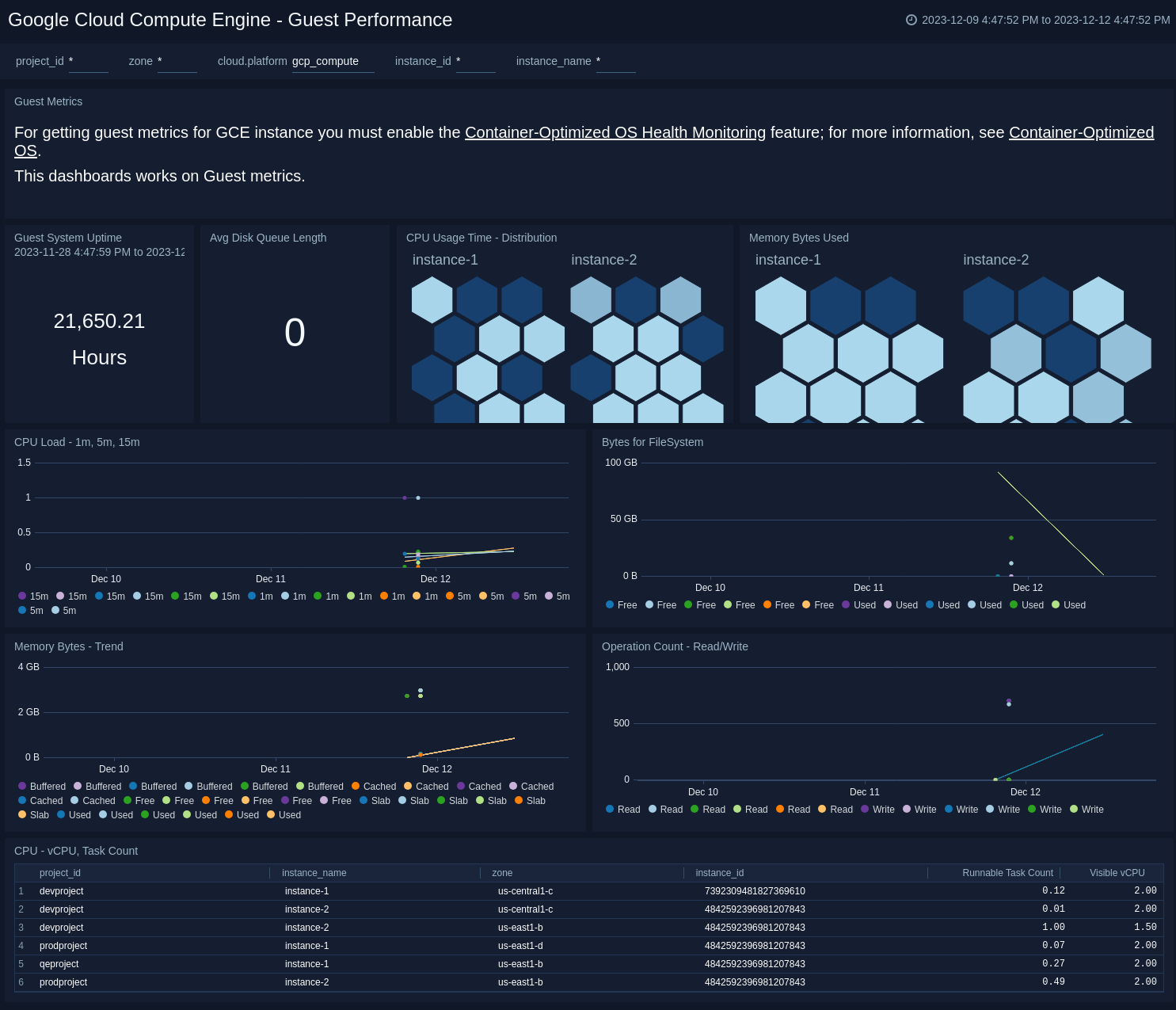Click the 0.12 runnable task count cell
The image size is (1176, 1010).
1053,891
